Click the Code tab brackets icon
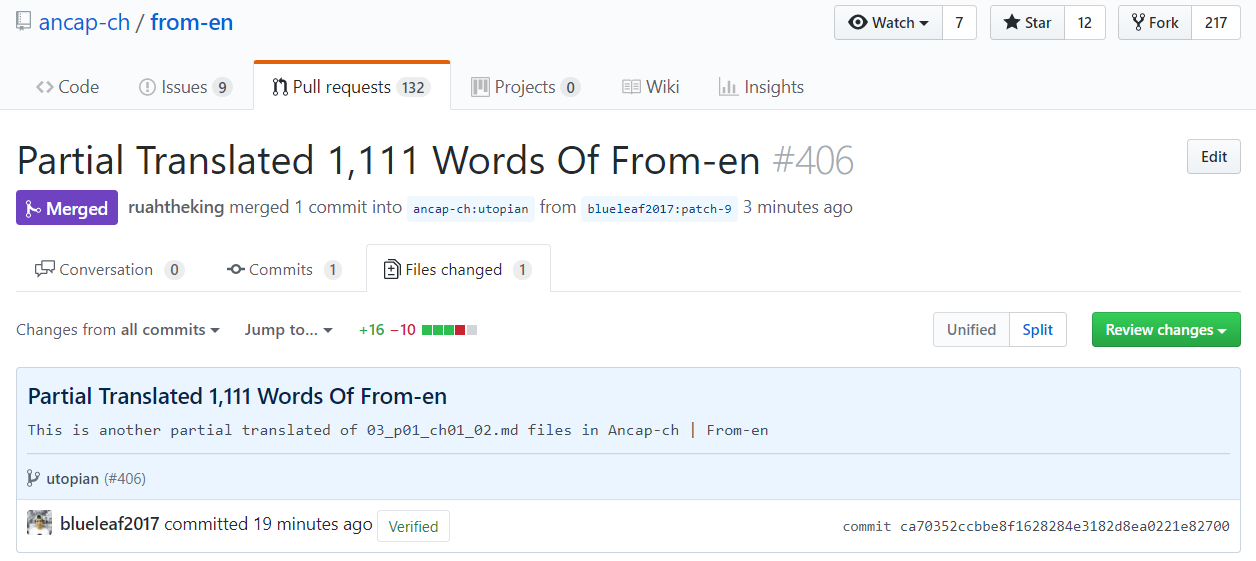The image size is (1256, 561). [45, 87]
